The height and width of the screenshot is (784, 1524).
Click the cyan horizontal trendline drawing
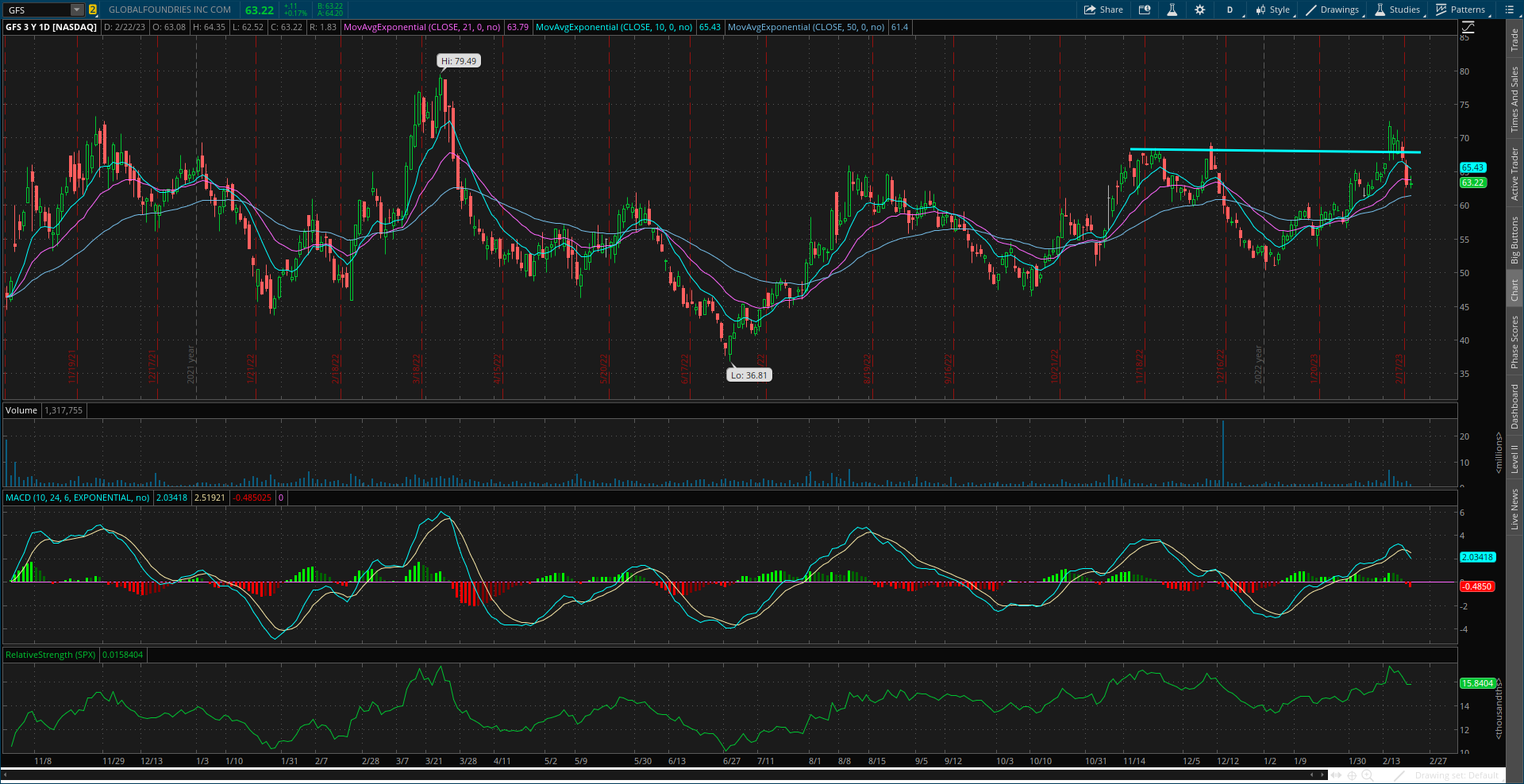[1275, 151]
